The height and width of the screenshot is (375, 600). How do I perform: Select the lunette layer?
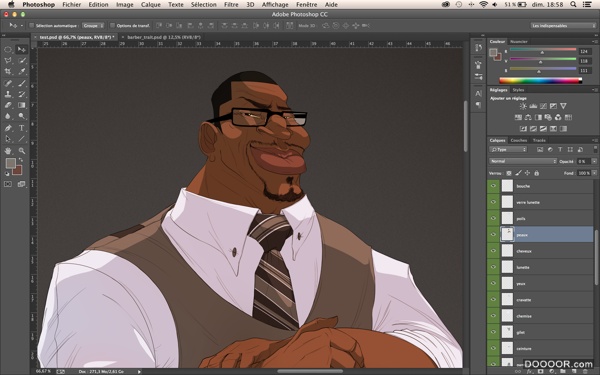pyautogui.click(x=541, y=267)
